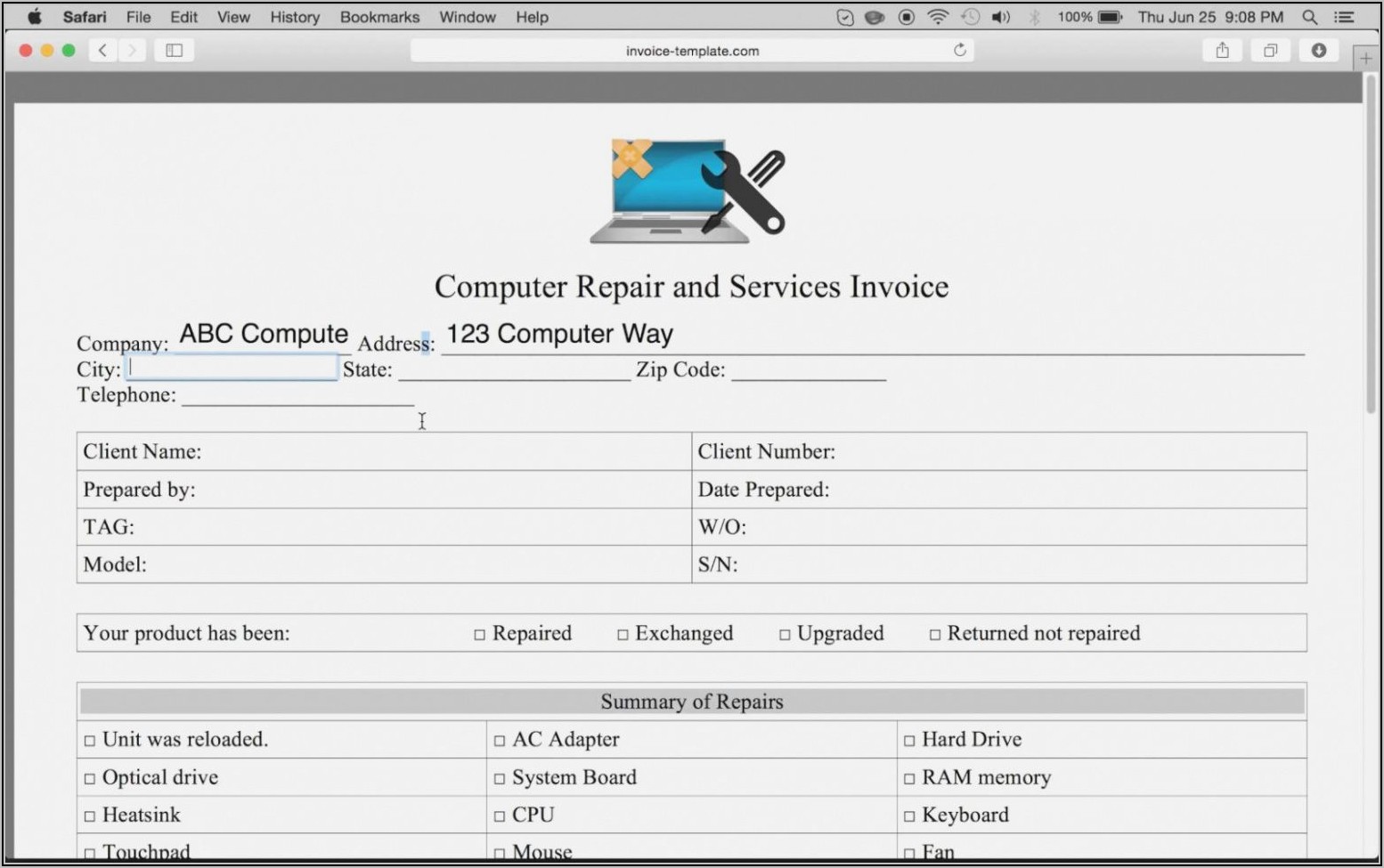The image size is (1384, 868).
Task: Tick the Exchanged checkbox
Action: click(623, 635)
